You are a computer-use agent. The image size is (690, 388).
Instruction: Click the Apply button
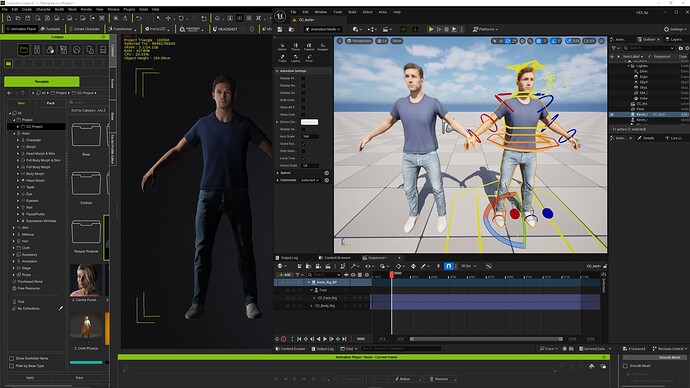(30, 377)
